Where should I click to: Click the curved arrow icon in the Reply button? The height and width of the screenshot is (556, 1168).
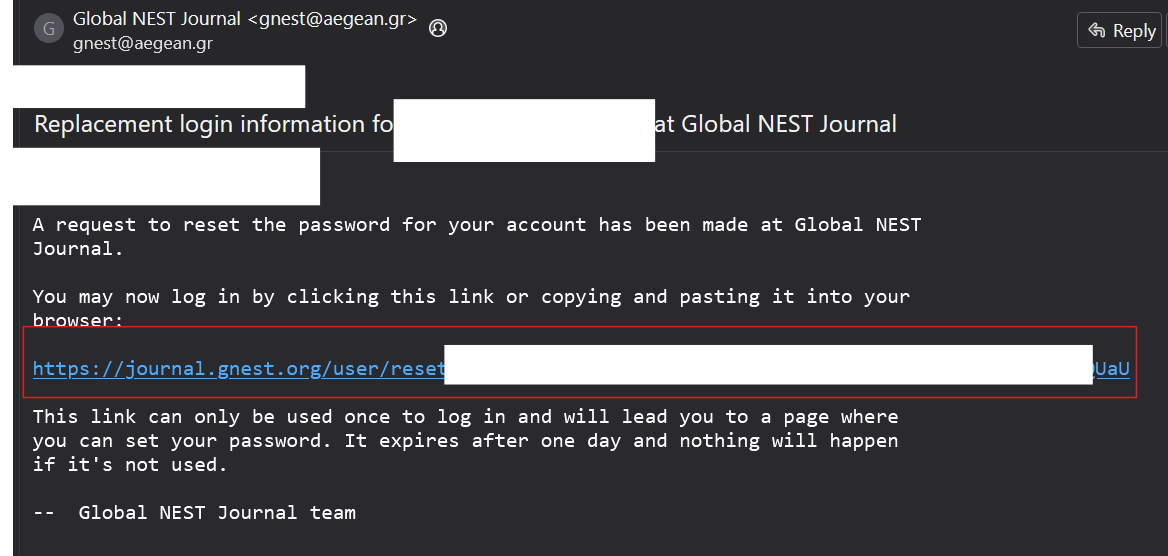tap(1097, 30)
